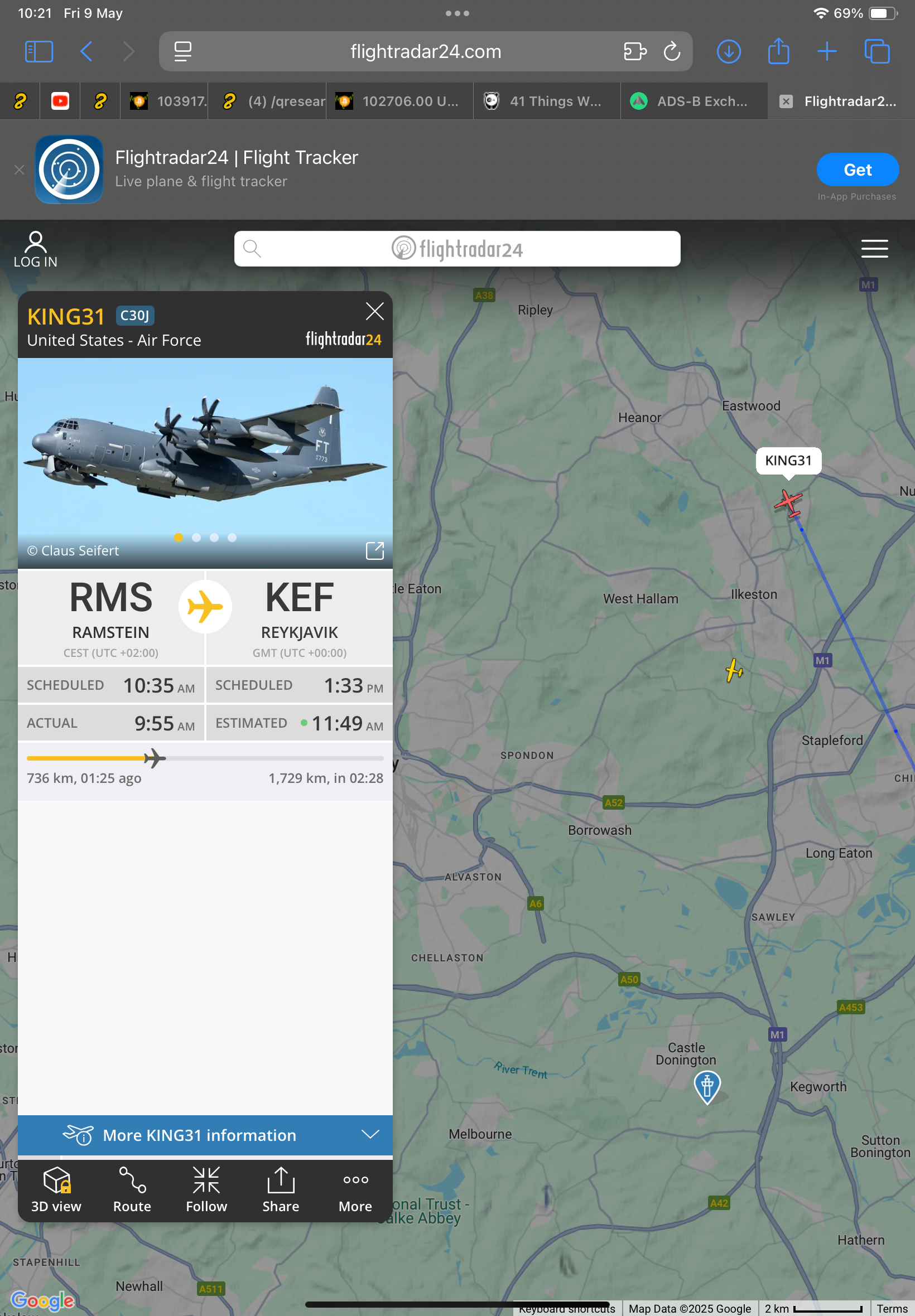Open Safari sidebar panel

click(39, 51)
